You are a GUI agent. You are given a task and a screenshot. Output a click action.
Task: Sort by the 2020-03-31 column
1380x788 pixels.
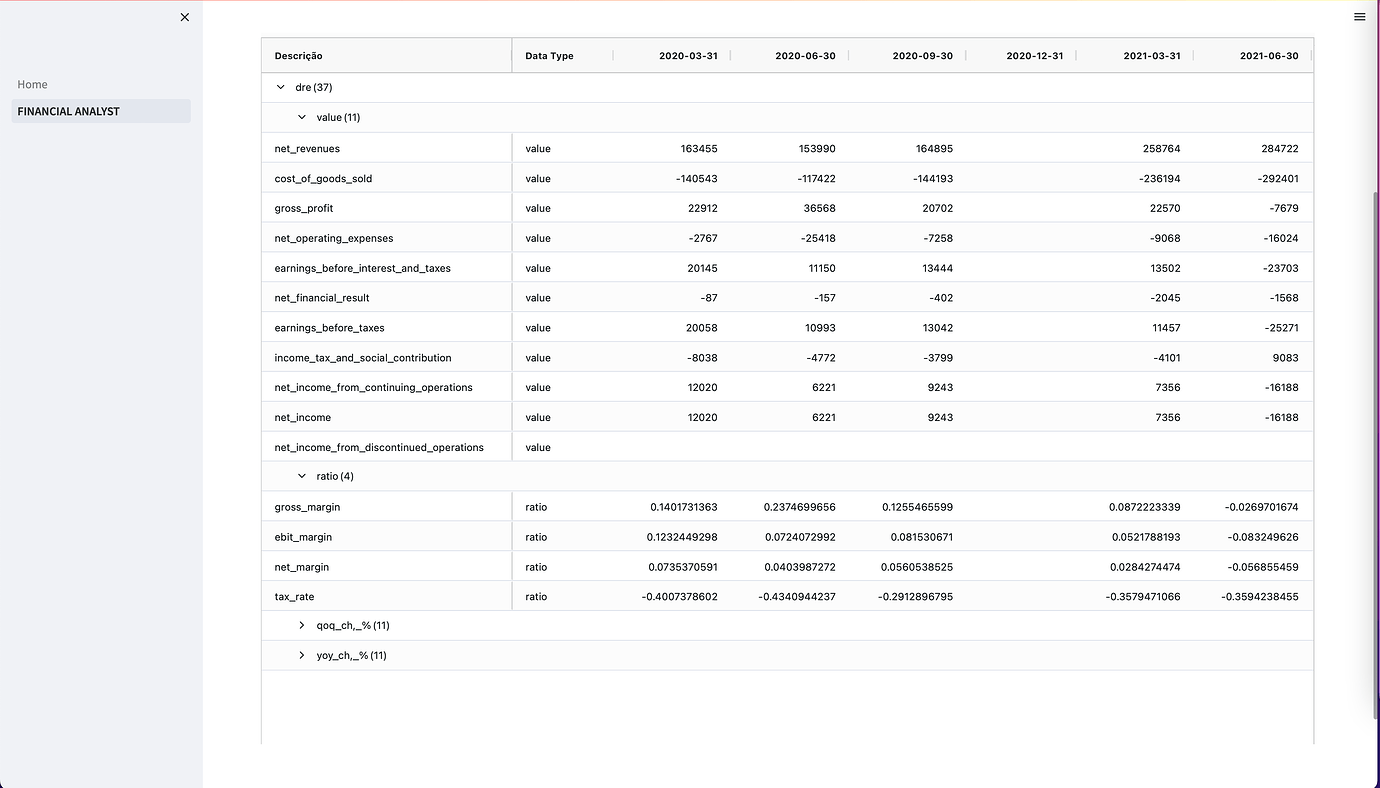click(689, 55)
